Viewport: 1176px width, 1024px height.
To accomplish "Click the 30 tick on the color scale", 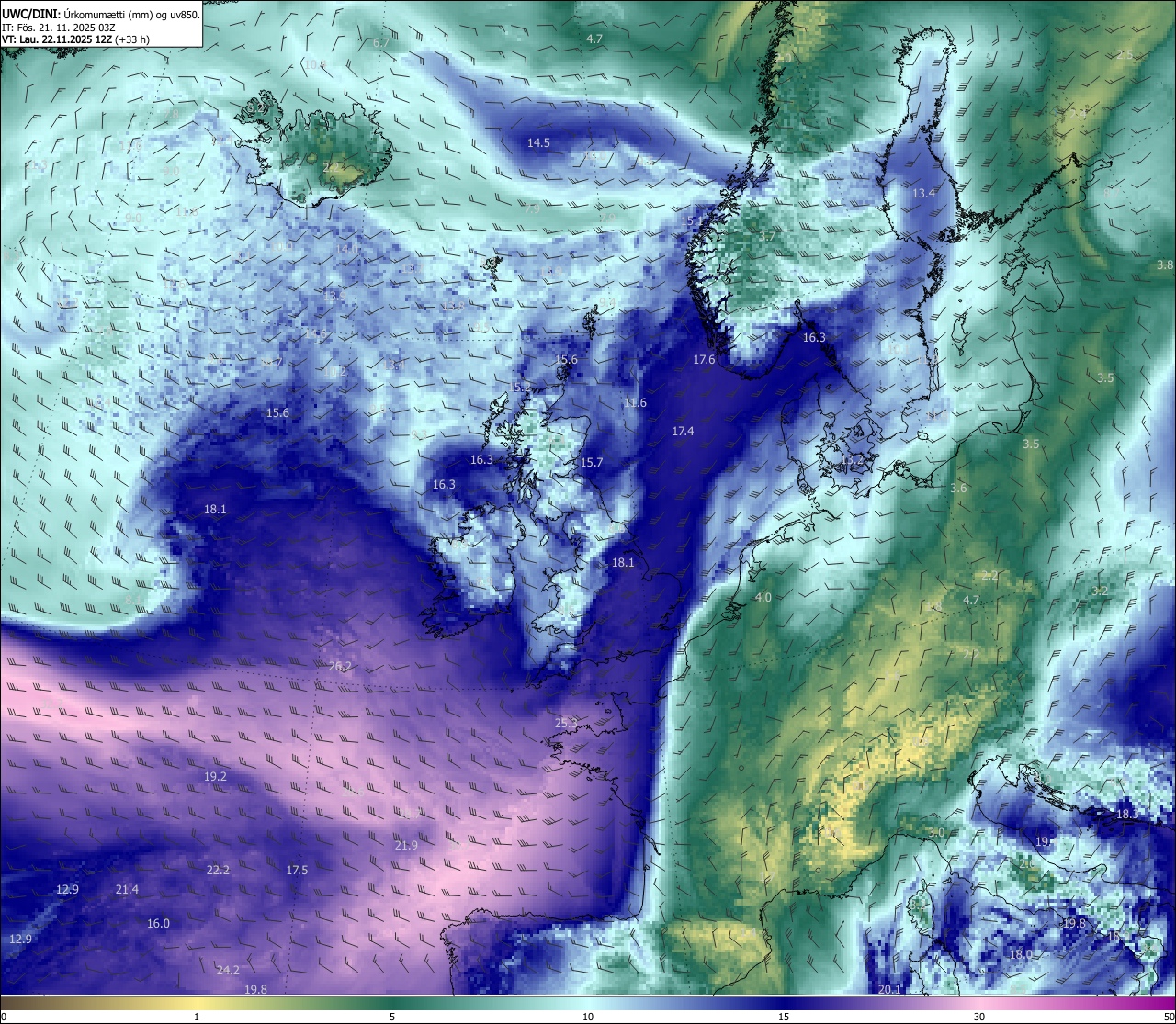I will (979, 1017).
